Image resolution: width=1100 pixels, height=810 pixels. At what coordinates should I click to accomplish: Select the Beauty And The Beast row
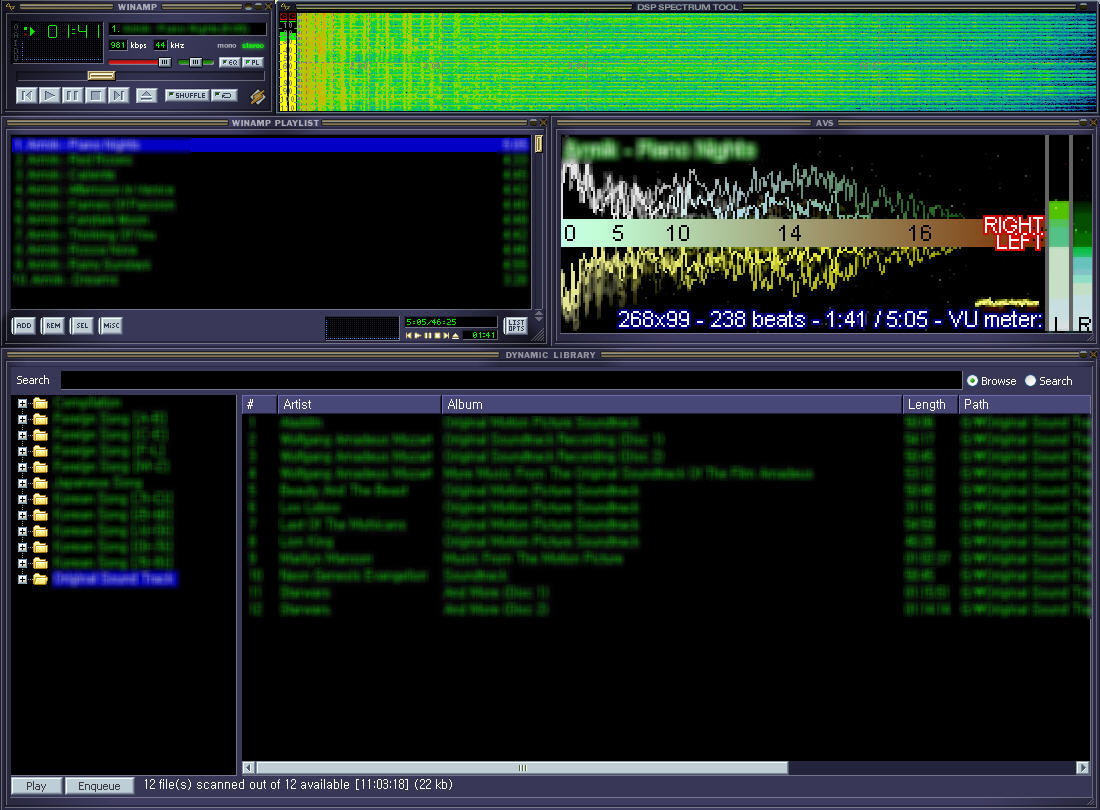[665, 490]
